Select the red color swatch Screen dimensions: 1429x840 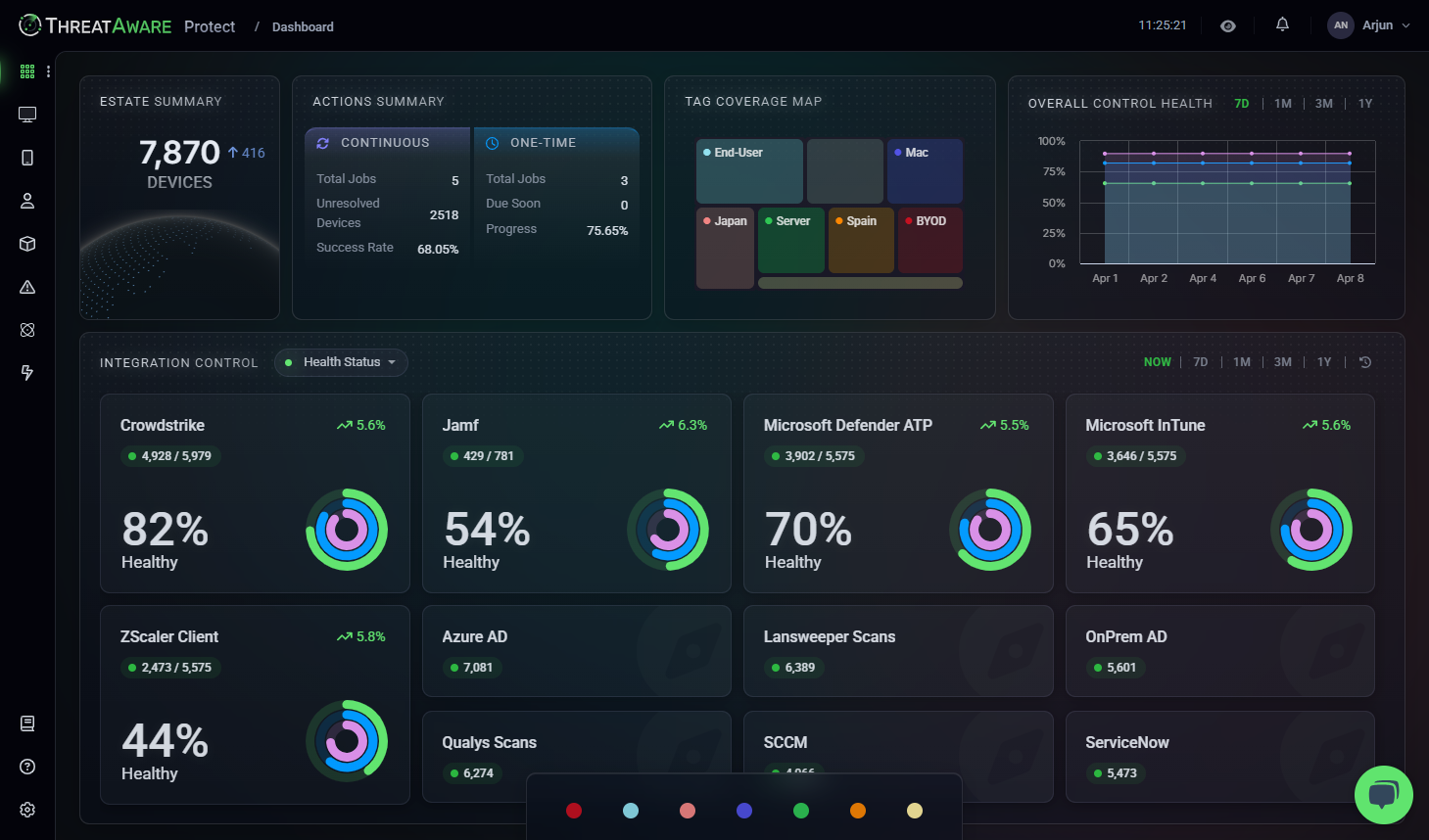(x=574, y=811)
